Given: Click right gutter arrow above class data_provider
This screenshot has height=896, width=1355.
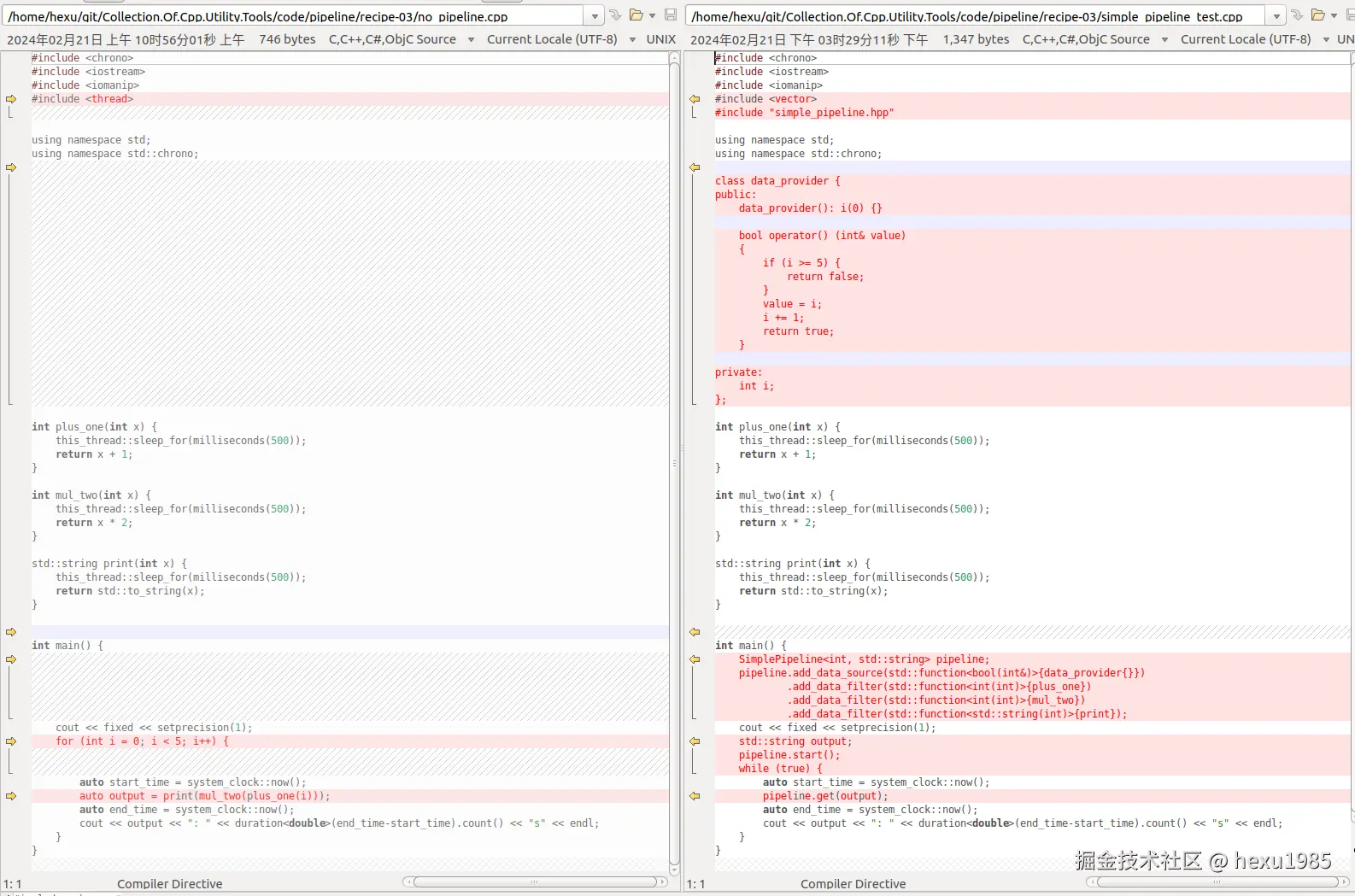Looking at the screenshot, I should pos(695,167).
